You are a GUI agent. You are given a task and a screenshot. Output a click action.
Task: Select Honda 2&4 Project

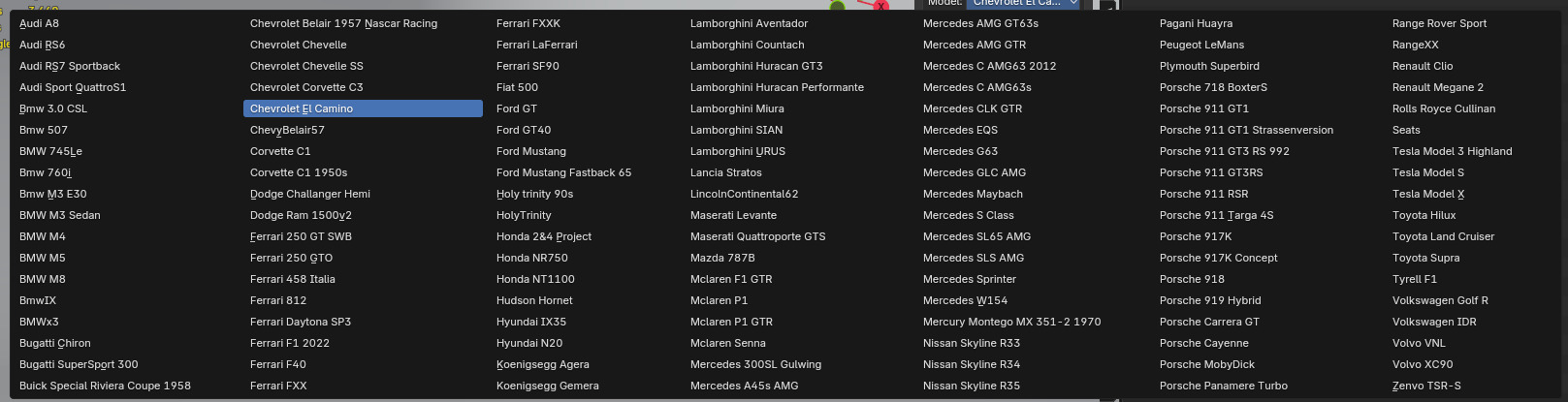544,236
